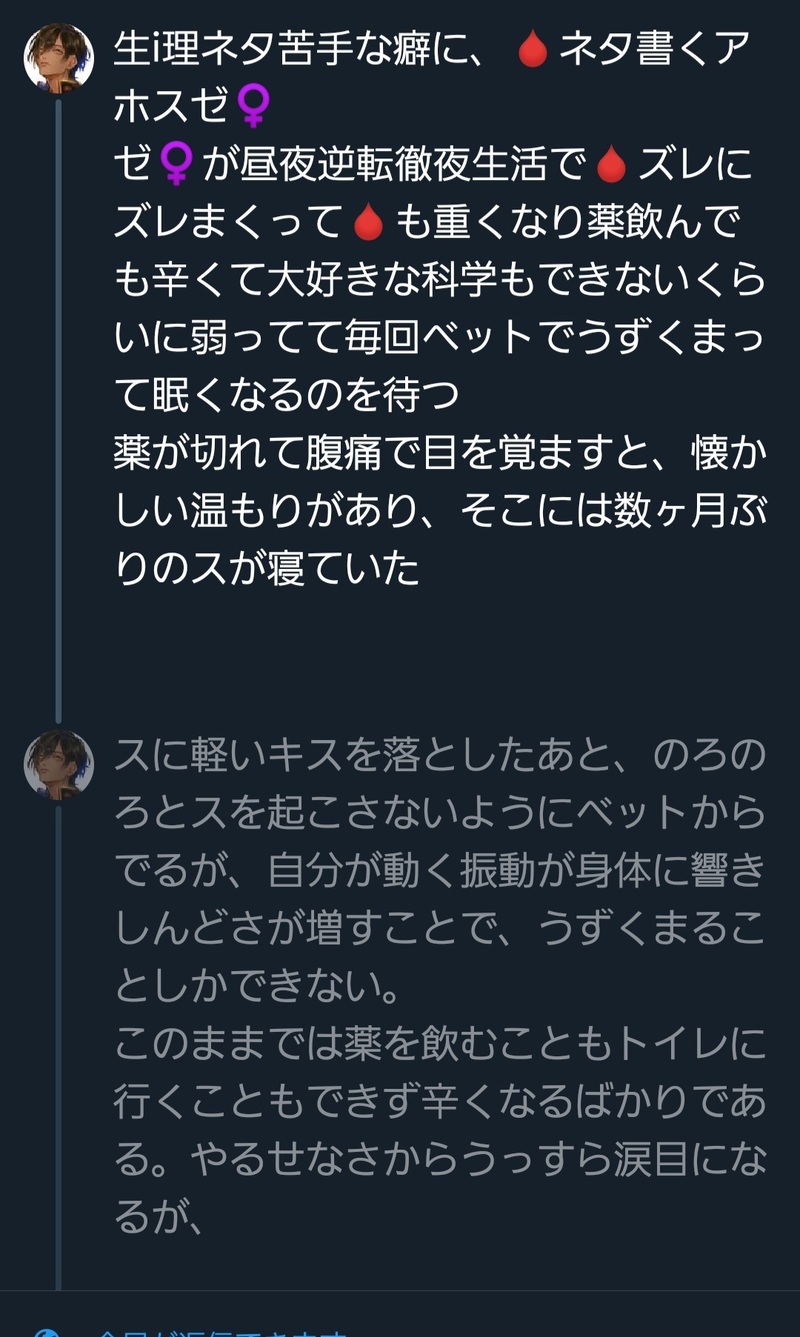This screenshot has height=1337, width=800.
Task: Click the globe icon at the bottom
Action: pyautogui.click(x=45, y=1332)
